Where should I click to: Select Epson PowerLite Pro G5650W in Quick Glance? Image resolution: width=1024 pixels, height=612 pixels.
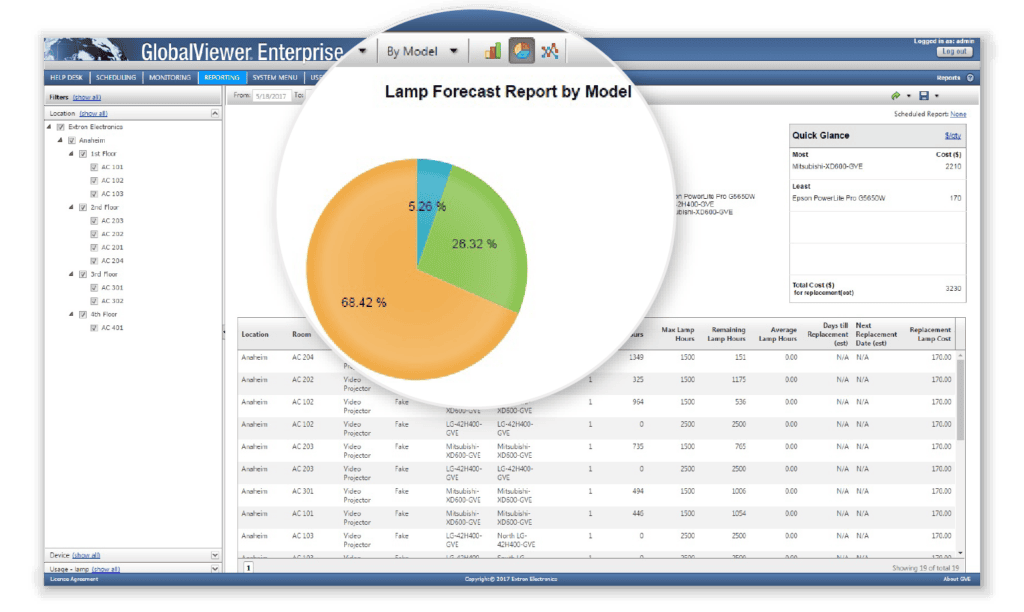point(839,198)
